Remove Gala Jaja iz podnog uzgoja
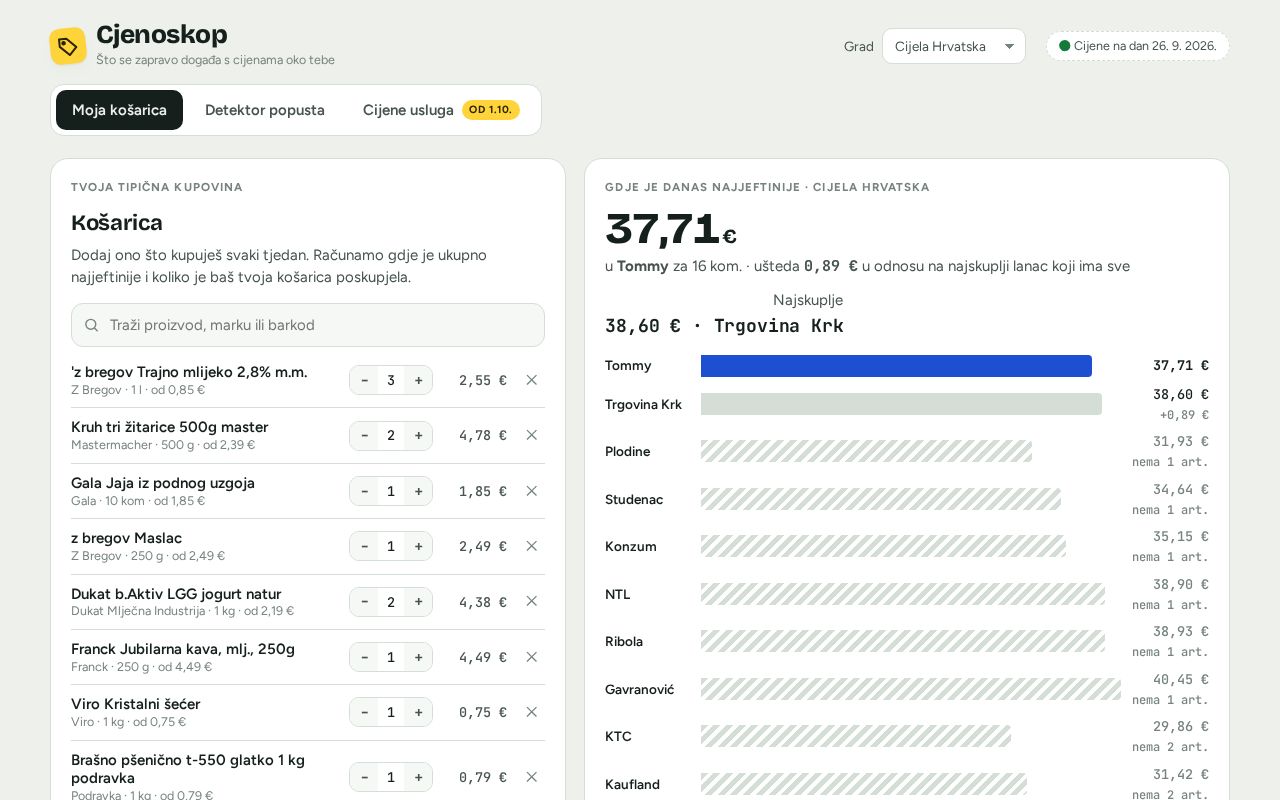The image size is (1280, 800). (x=532, y=491)
